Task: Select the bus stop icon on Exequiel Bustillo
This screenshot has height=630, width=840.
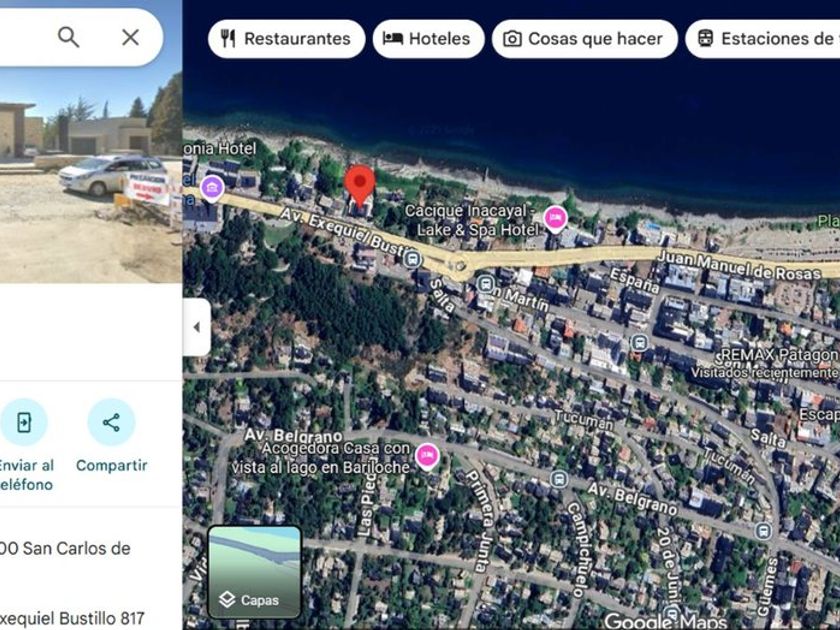Action: [x=412, y=260]
